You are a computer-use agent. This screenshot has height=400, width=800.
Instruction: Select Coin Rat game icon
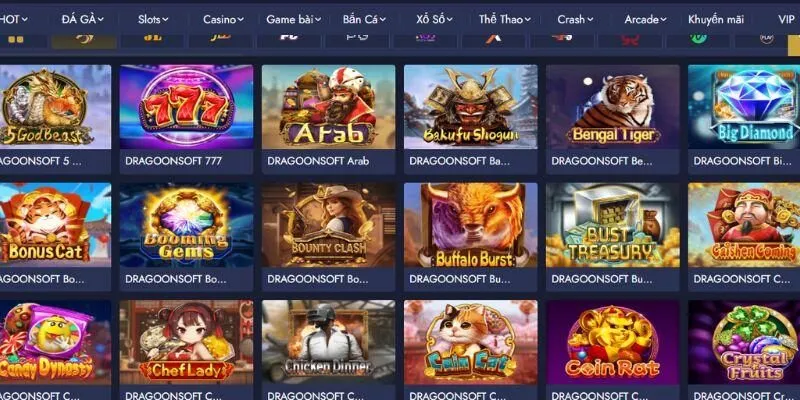tap(613, 342)
